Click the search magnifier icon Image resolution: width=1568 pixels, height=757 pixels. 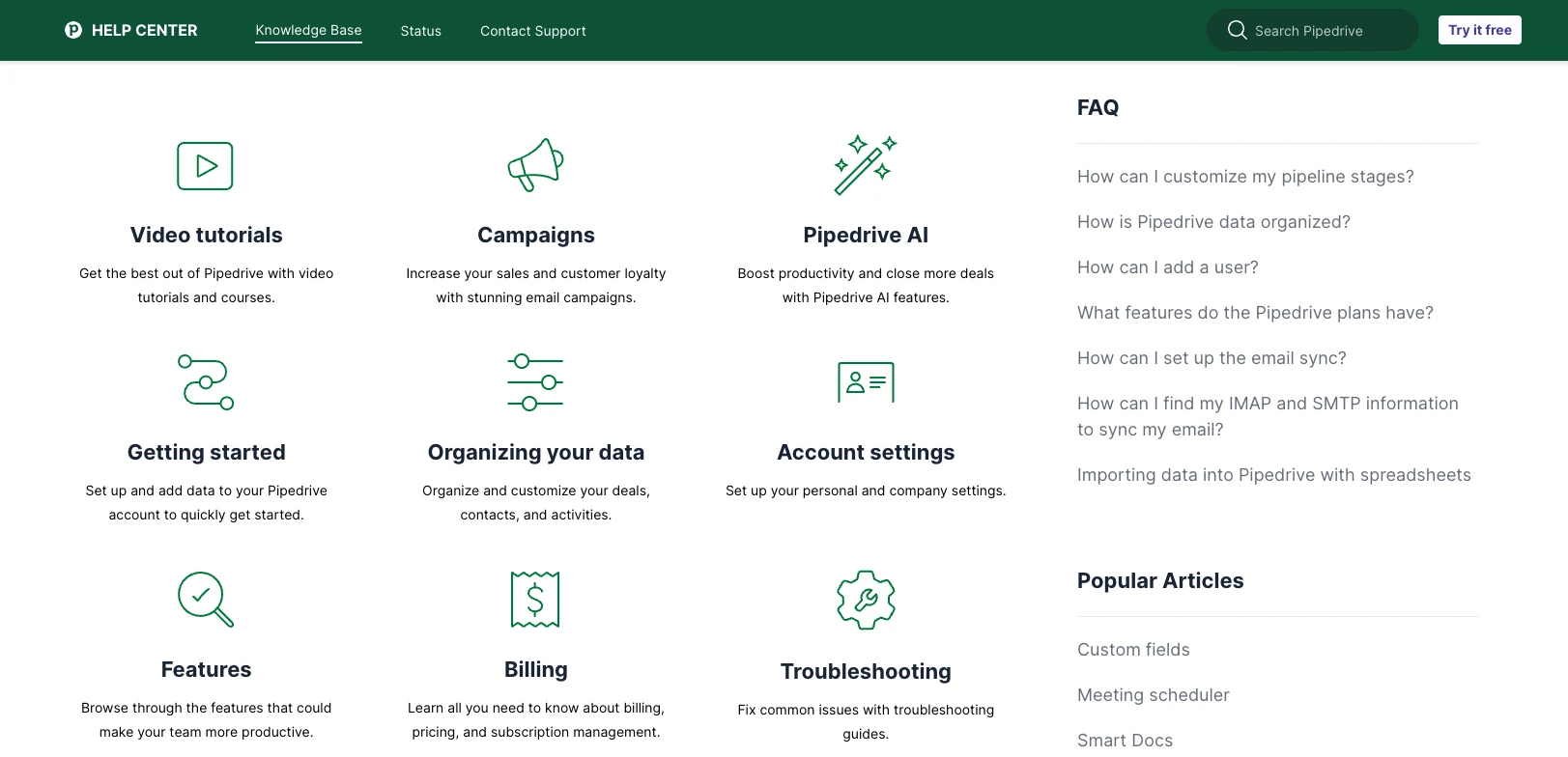[1237, 30]
